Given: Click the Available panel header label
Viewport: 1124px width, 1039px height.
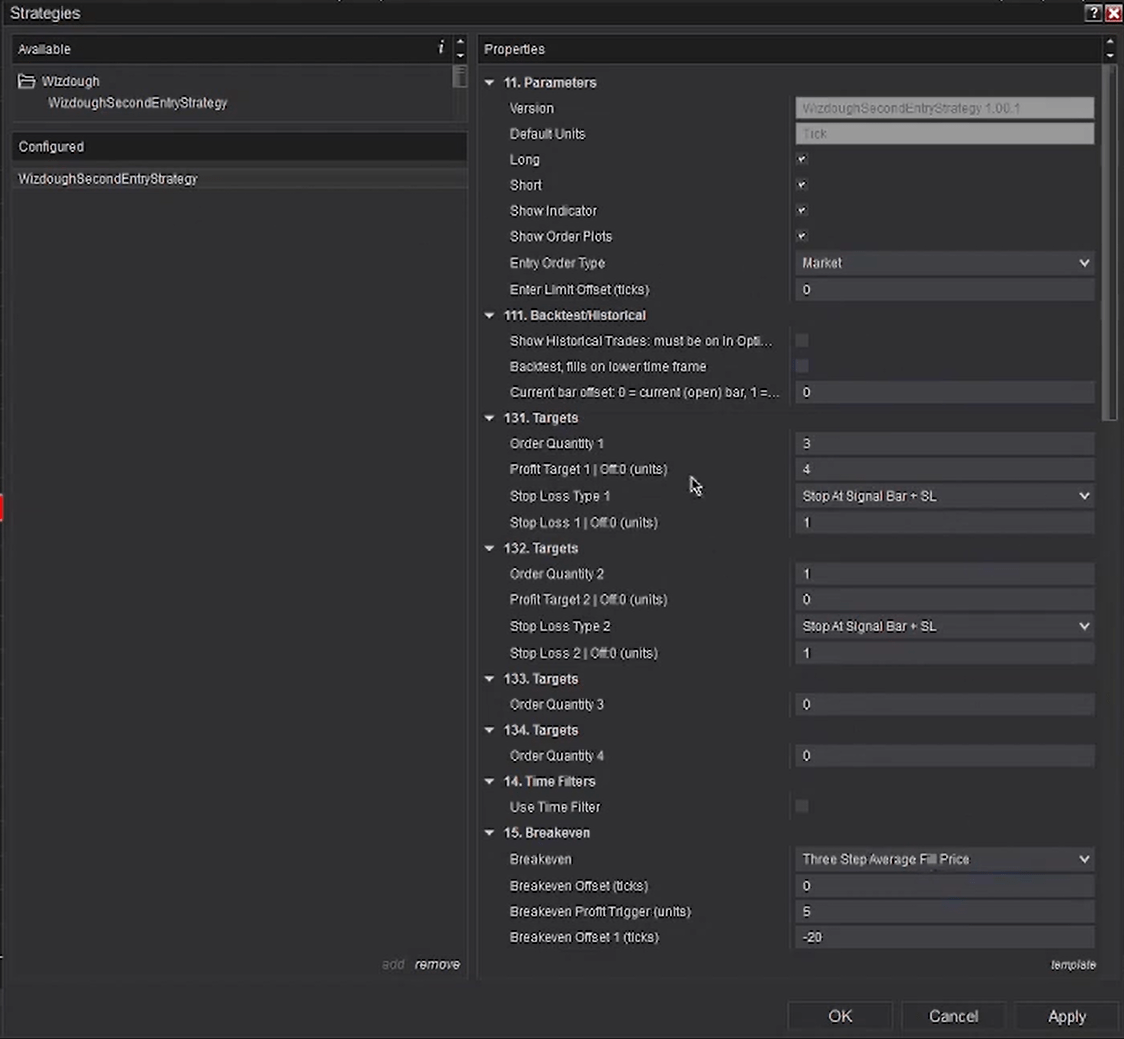Looking at the screenshot, I should pyautogui.click(x=44, y=49).
